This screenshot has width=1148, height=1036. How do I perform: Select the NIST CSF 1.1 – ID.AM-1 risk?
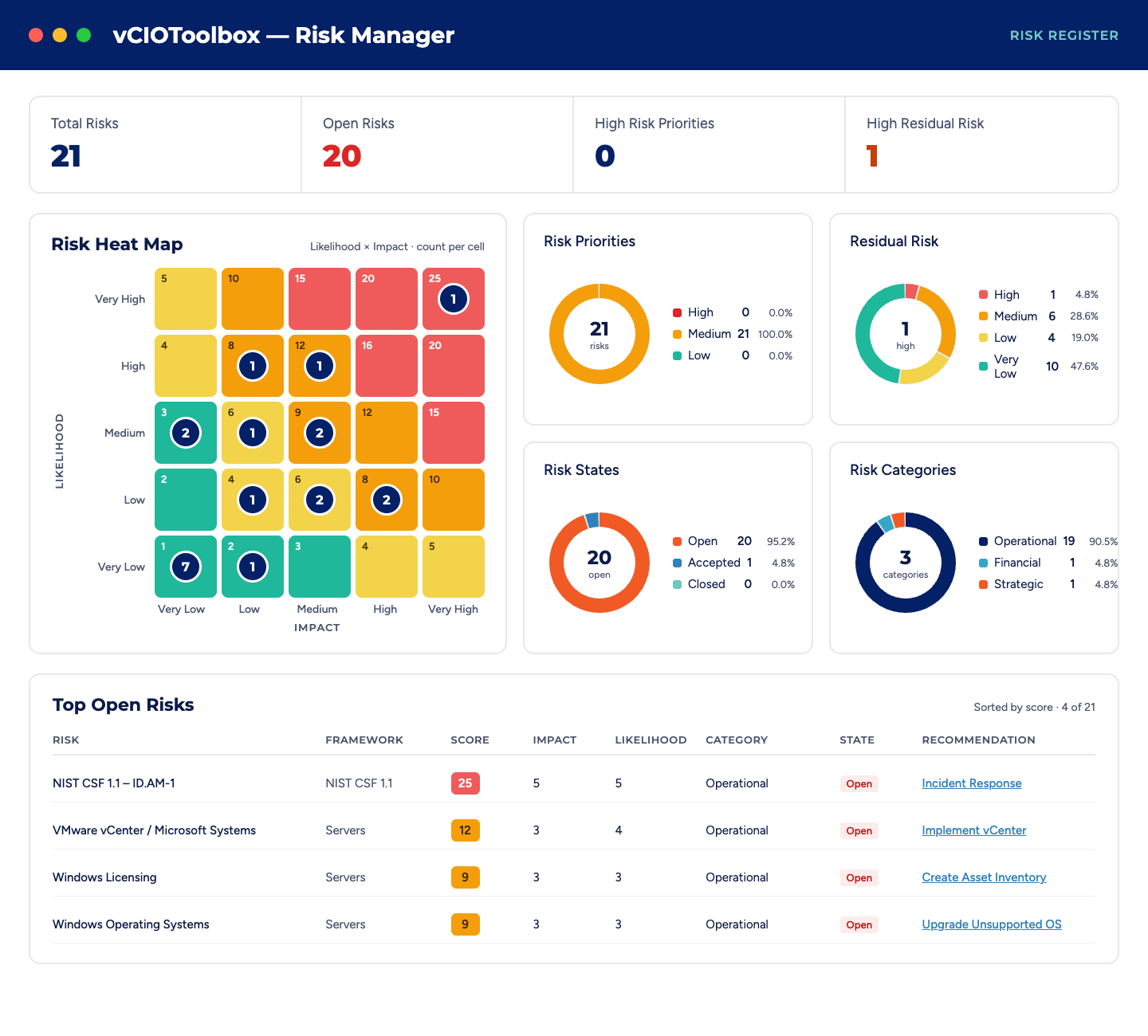[114, 783]
